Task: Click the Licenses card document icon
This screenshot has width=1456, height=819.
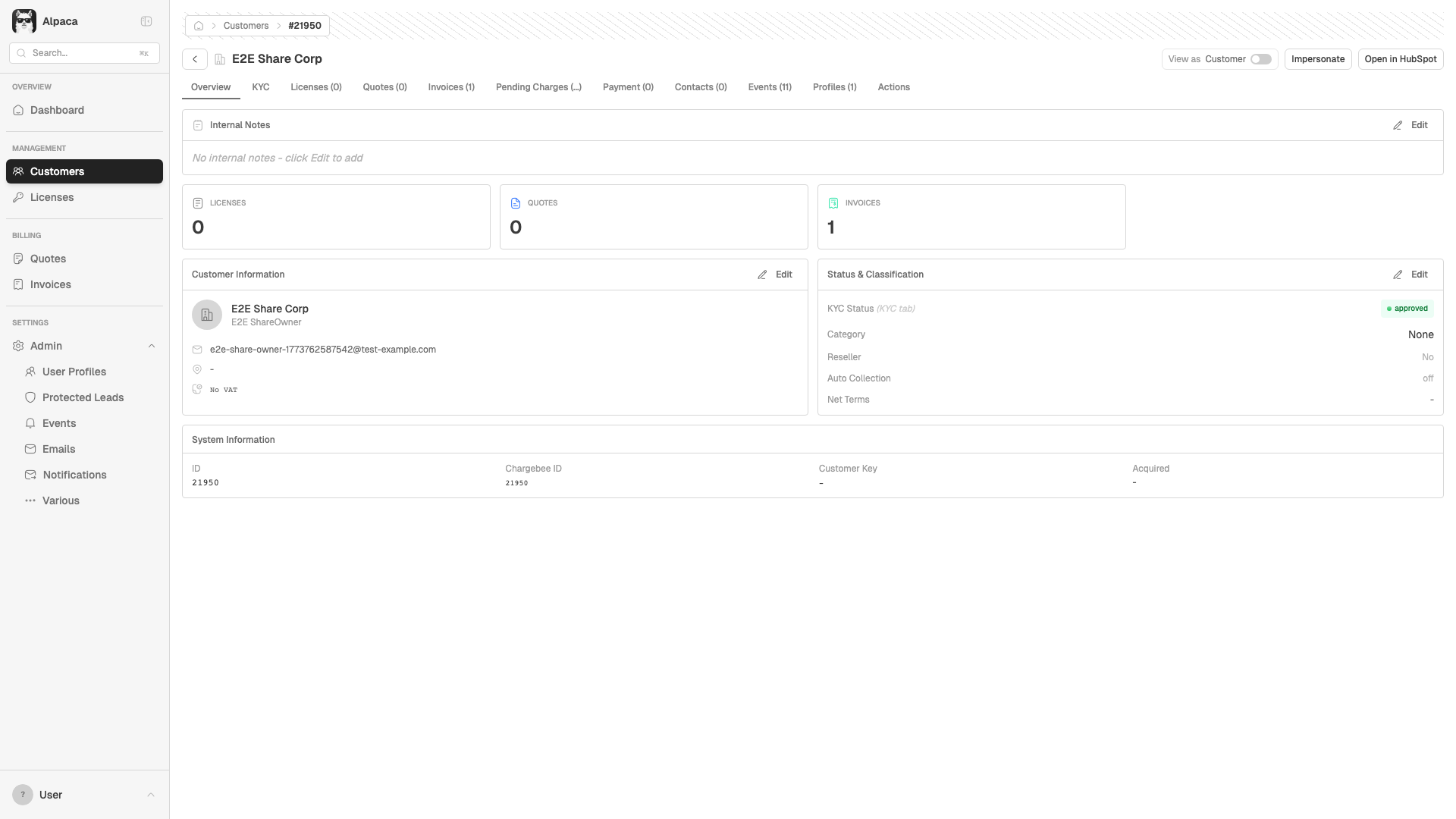Action: pos(198,203)
